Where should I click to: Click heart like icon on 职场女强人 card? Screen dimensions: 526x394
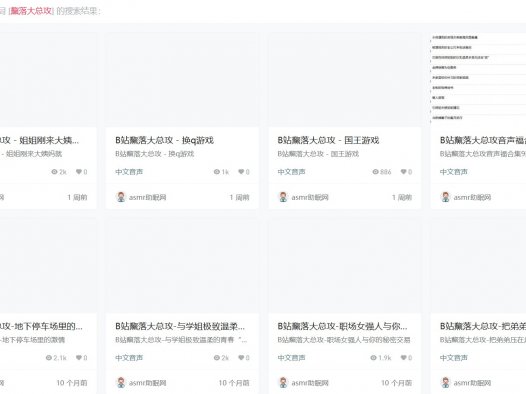pyautogui.click(x=404, y=357)
